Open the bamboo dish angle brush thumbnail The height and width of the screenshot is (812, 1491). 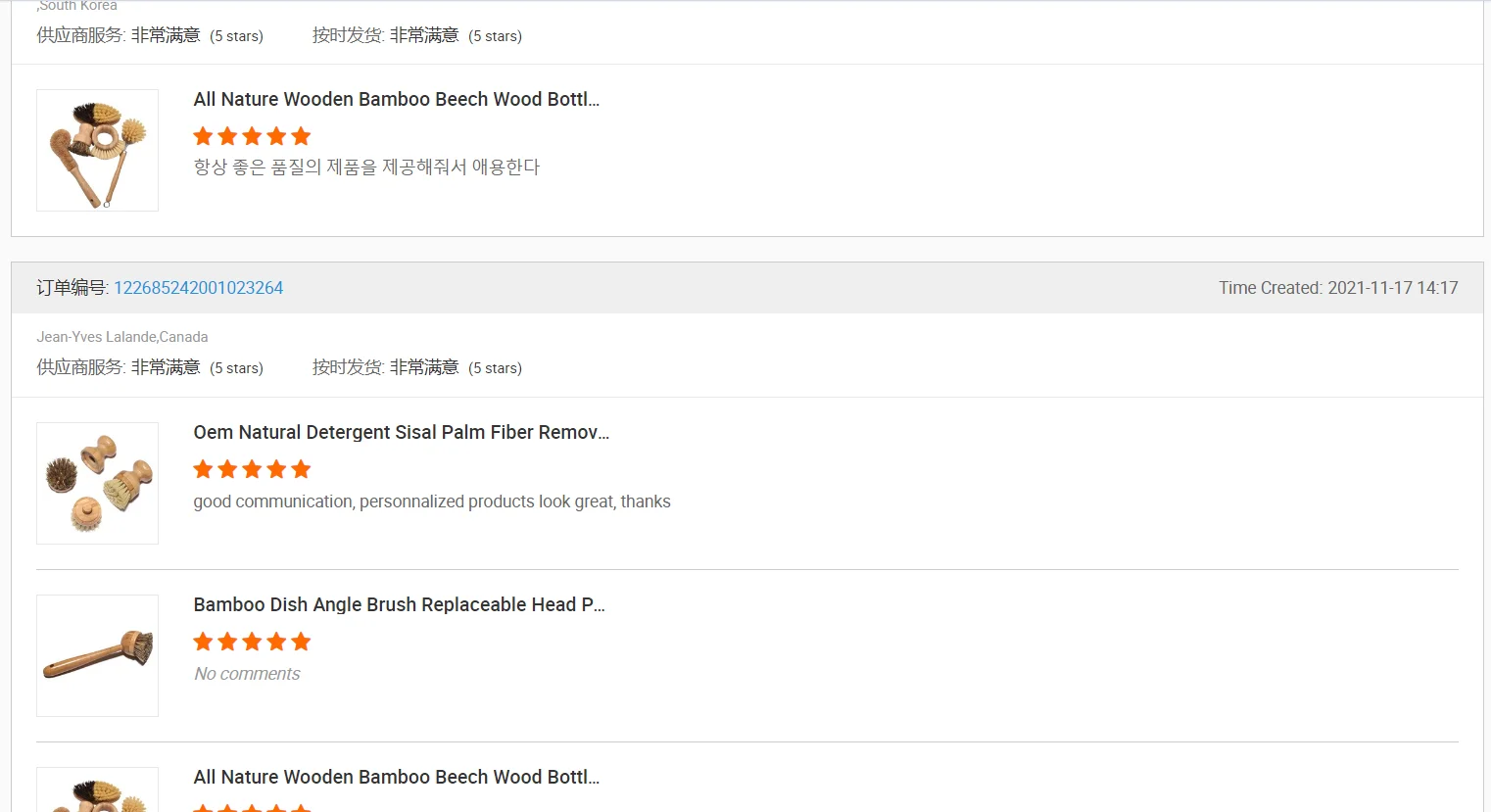coord(97,655)
